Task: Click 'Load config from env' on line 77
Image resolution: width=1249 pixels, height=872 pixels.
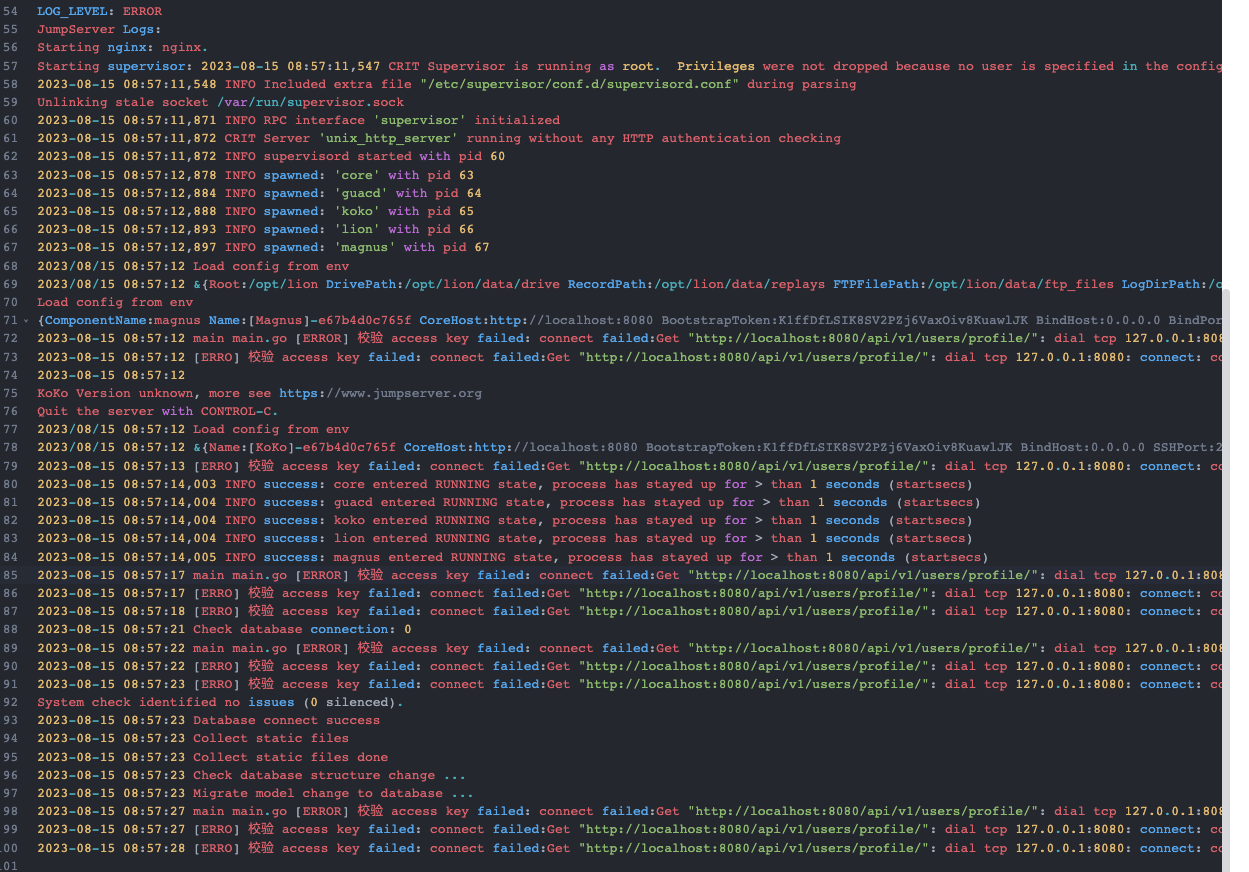Action: (271, 429)
